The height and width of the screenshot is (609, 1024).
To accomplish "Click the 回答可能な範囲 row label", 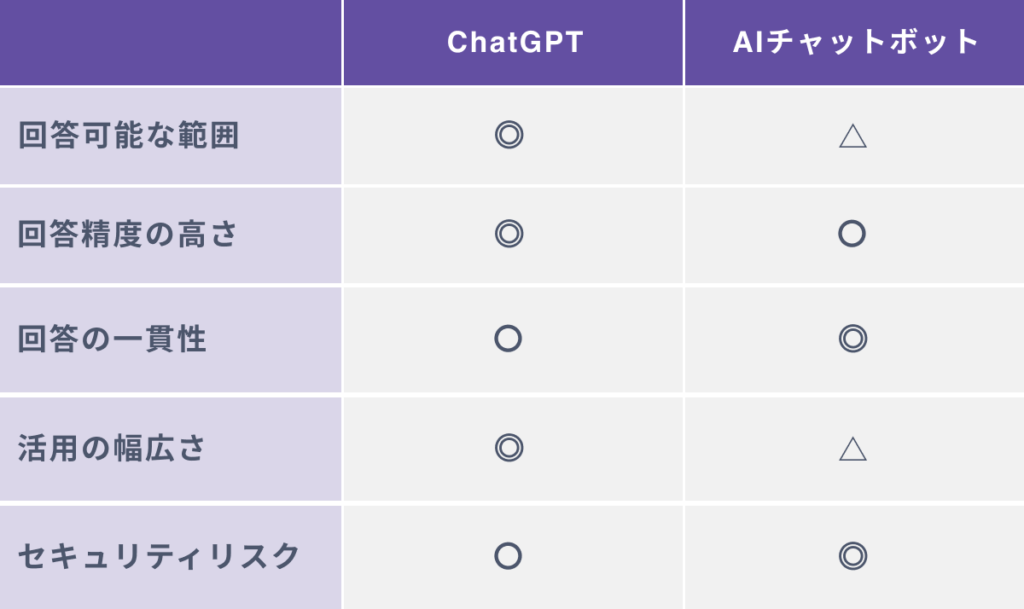I will pos(129,136).
